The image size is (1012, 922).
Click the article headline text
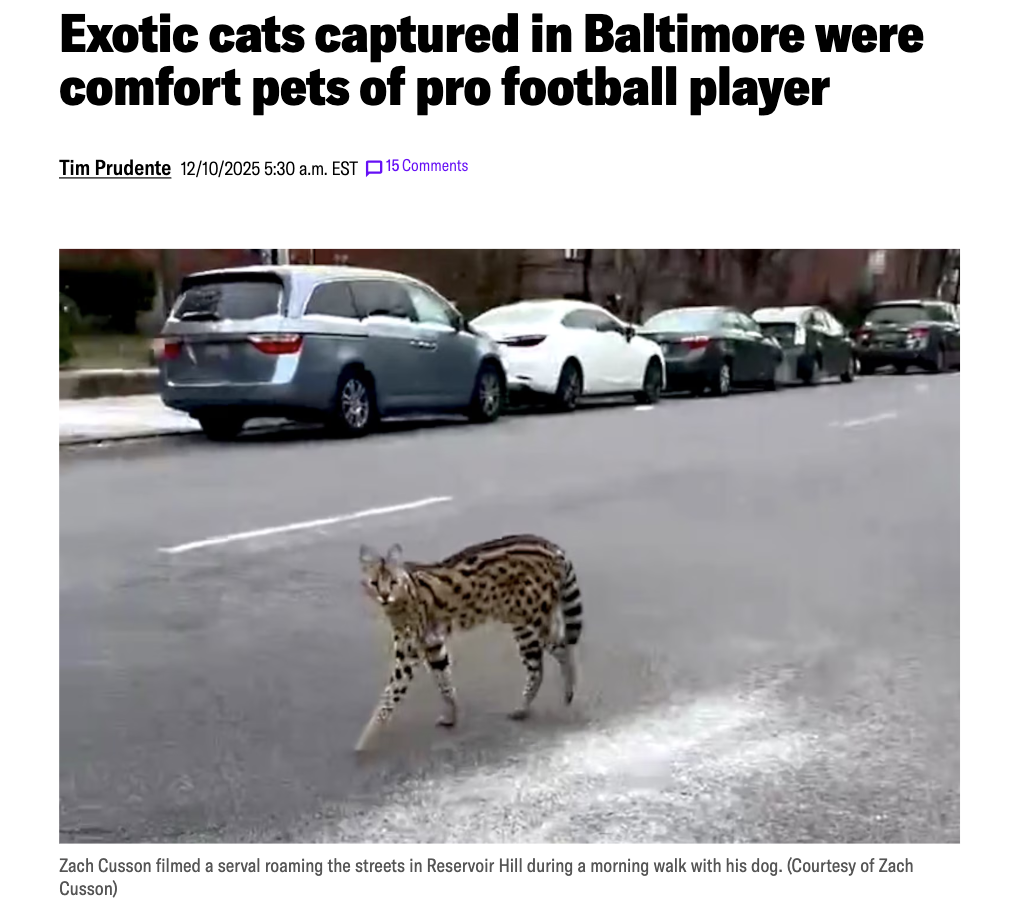click(x=491, y=61)
